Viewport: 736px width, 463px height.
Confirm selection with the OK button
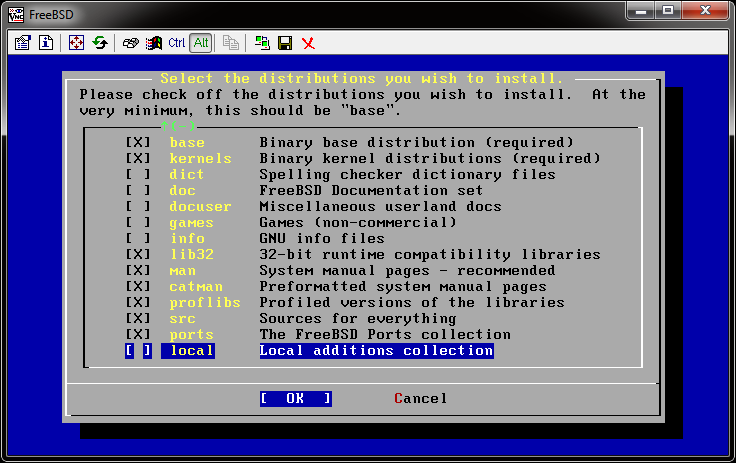point(296,399)
